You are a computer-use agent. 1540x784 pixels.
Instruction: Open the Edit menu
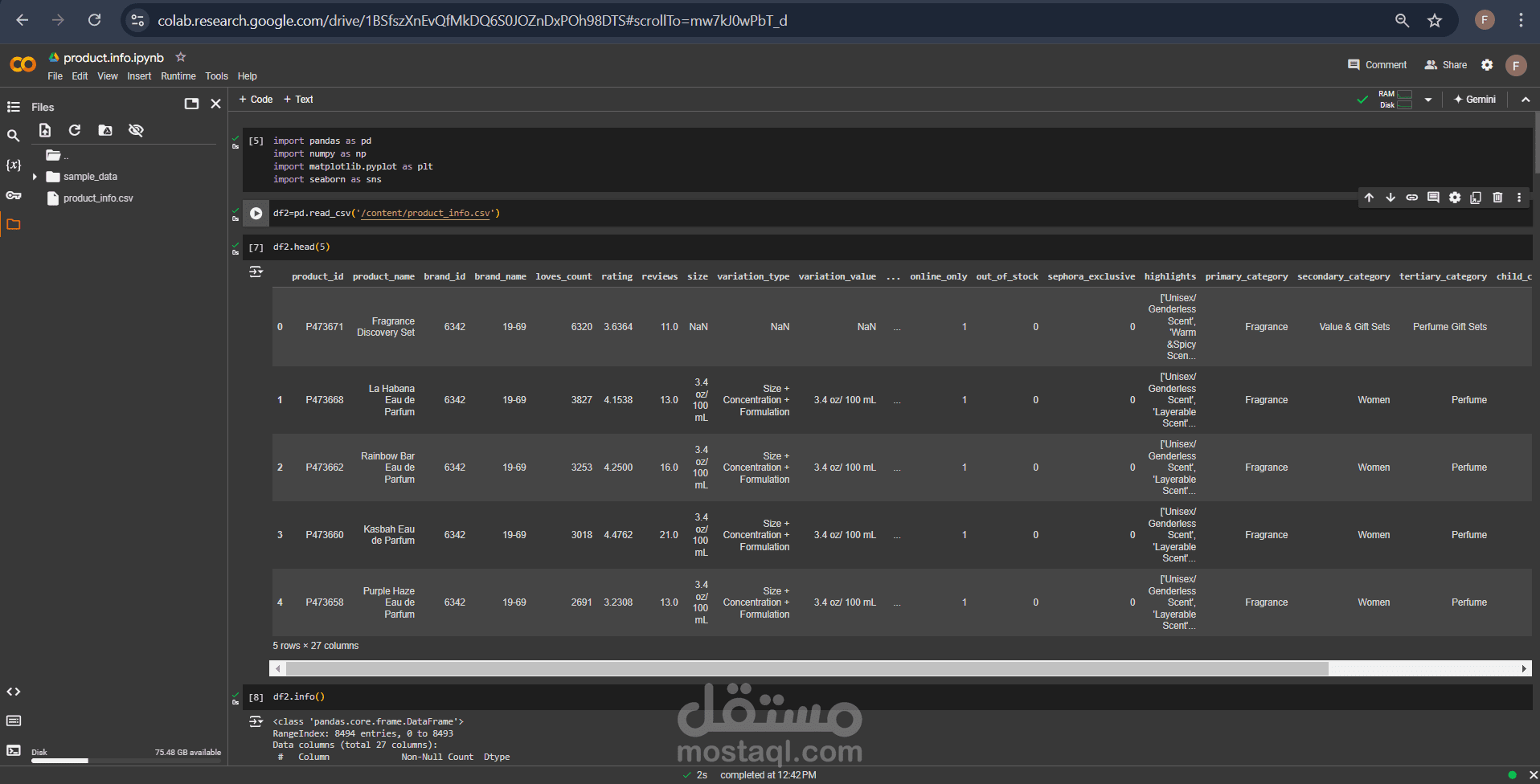[x=80, y=76]
